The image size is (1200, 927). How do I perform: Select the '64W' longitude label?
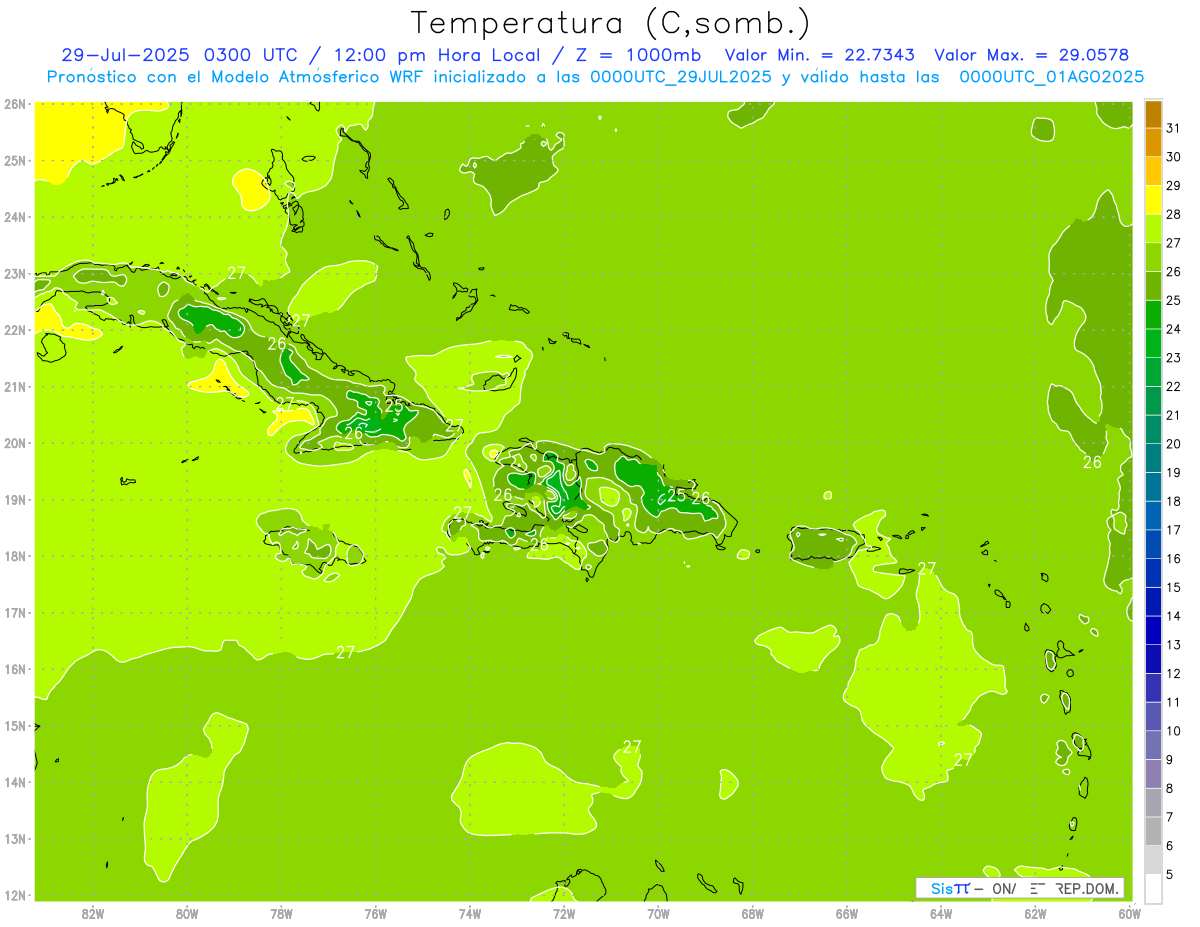pos(941,914)
